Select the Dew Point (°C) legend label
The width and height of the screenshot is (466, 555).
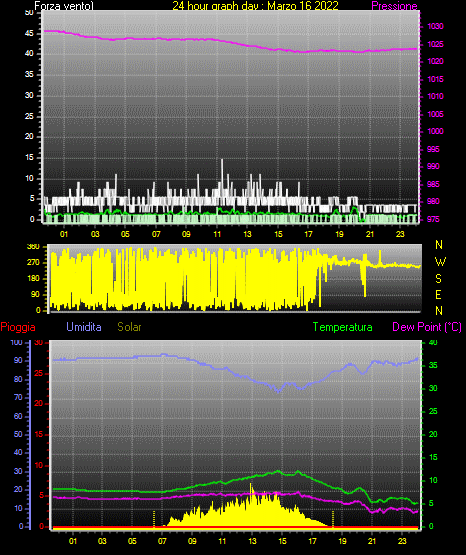coord(427,327)
